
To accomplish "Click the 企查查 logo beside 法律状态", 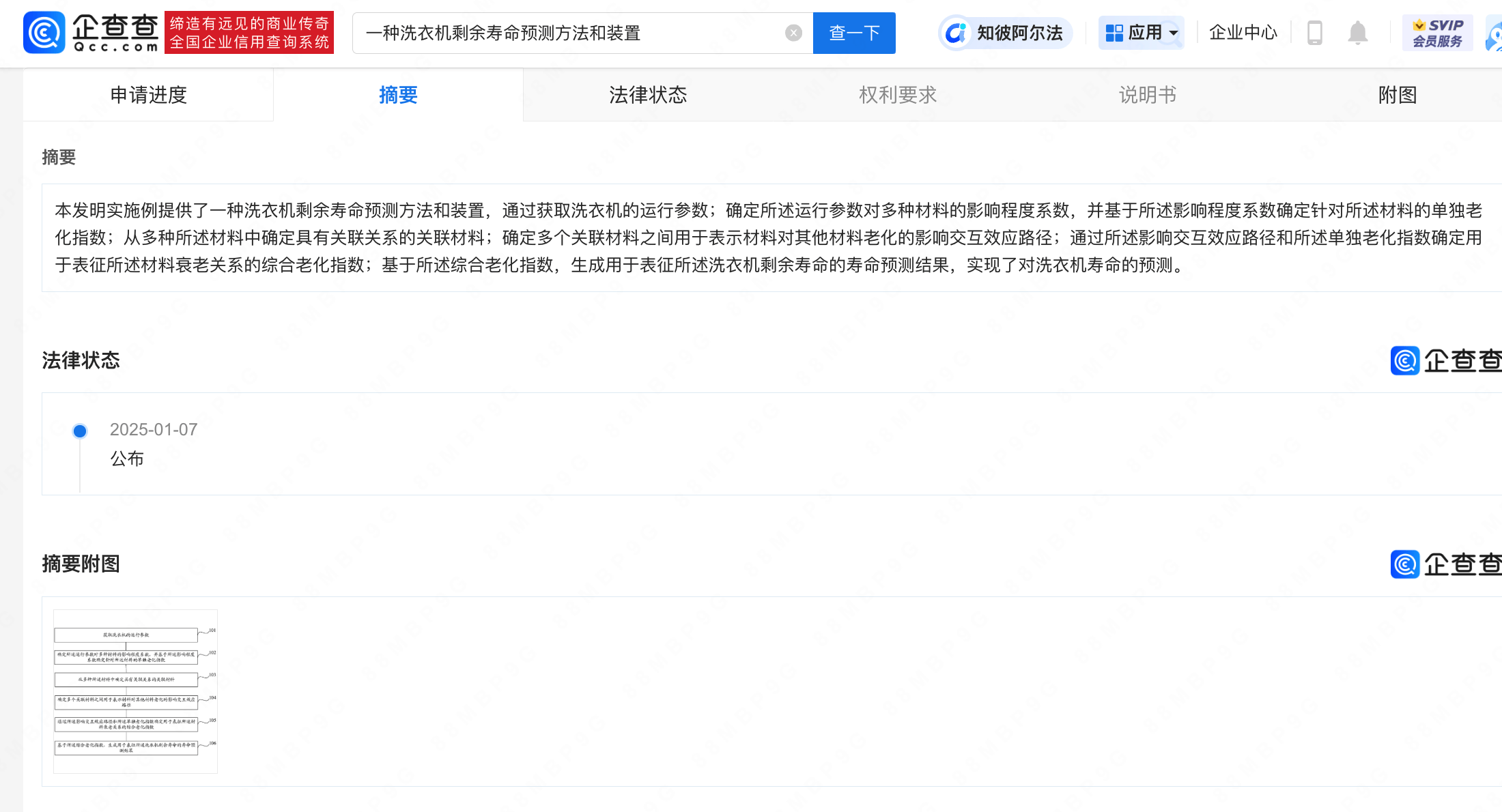I will (x=1446, y=361).
